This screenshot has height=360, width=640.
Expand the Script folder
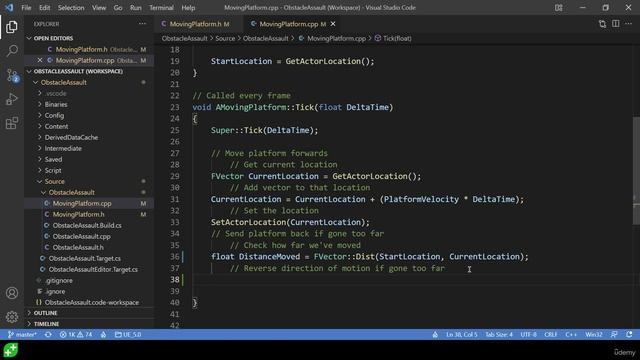coord(53,171)
